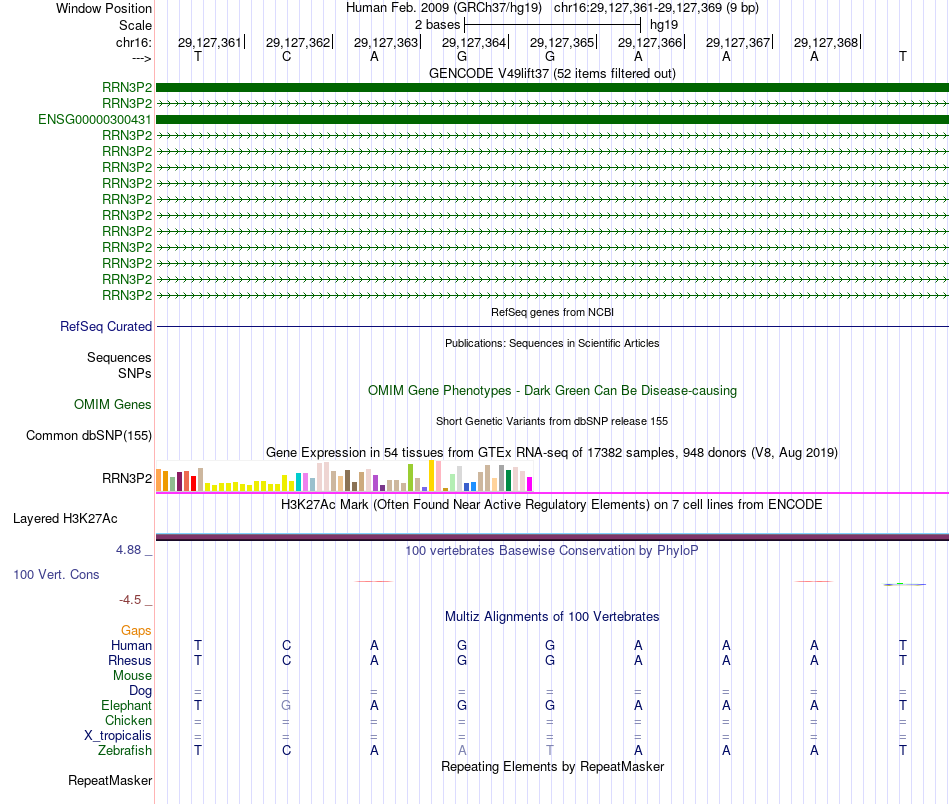Click the Dog species label
Image resolution: width=950 pixels, height=804 pixels.
click(x=141, y=691)
